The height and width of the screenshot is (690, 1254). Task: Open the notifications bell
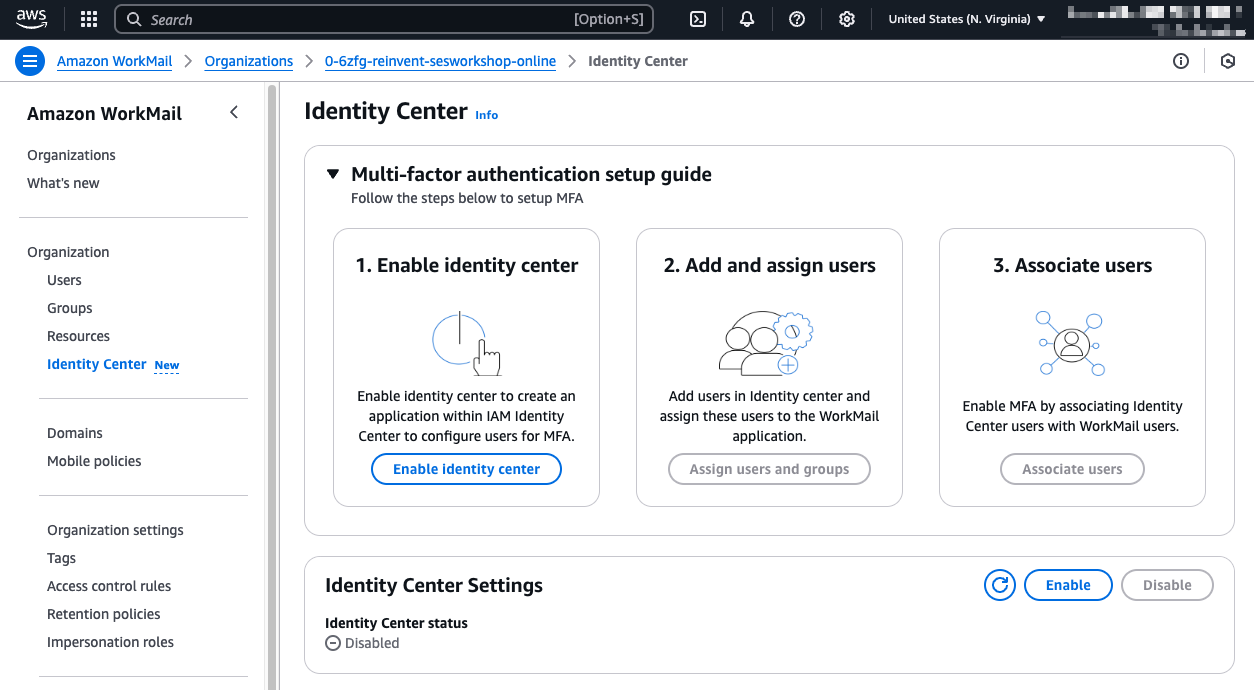pyautogui.click(x=747, y=19)
